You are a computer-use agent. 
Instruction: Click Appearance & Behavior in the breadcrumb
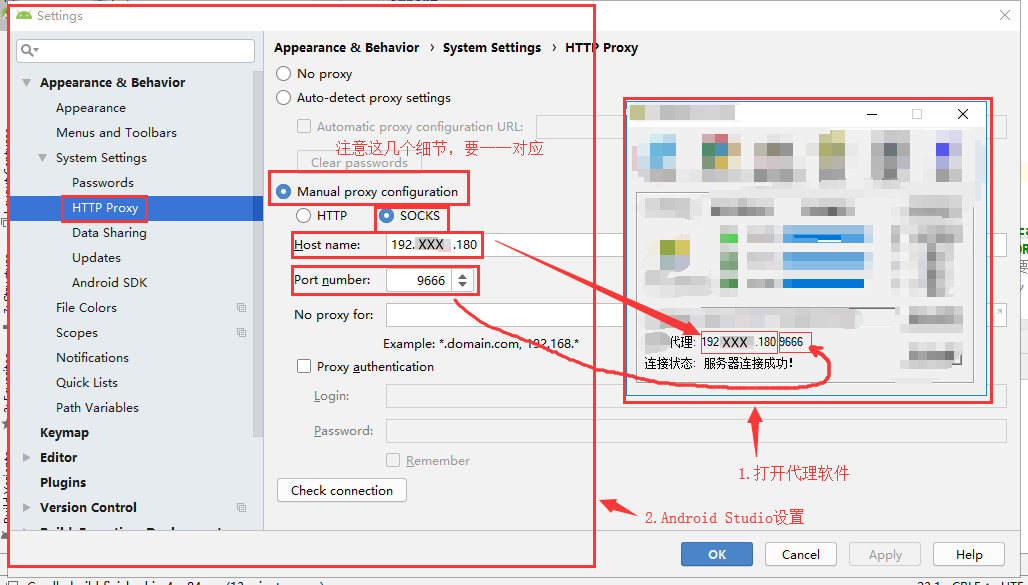coord(346,48)
